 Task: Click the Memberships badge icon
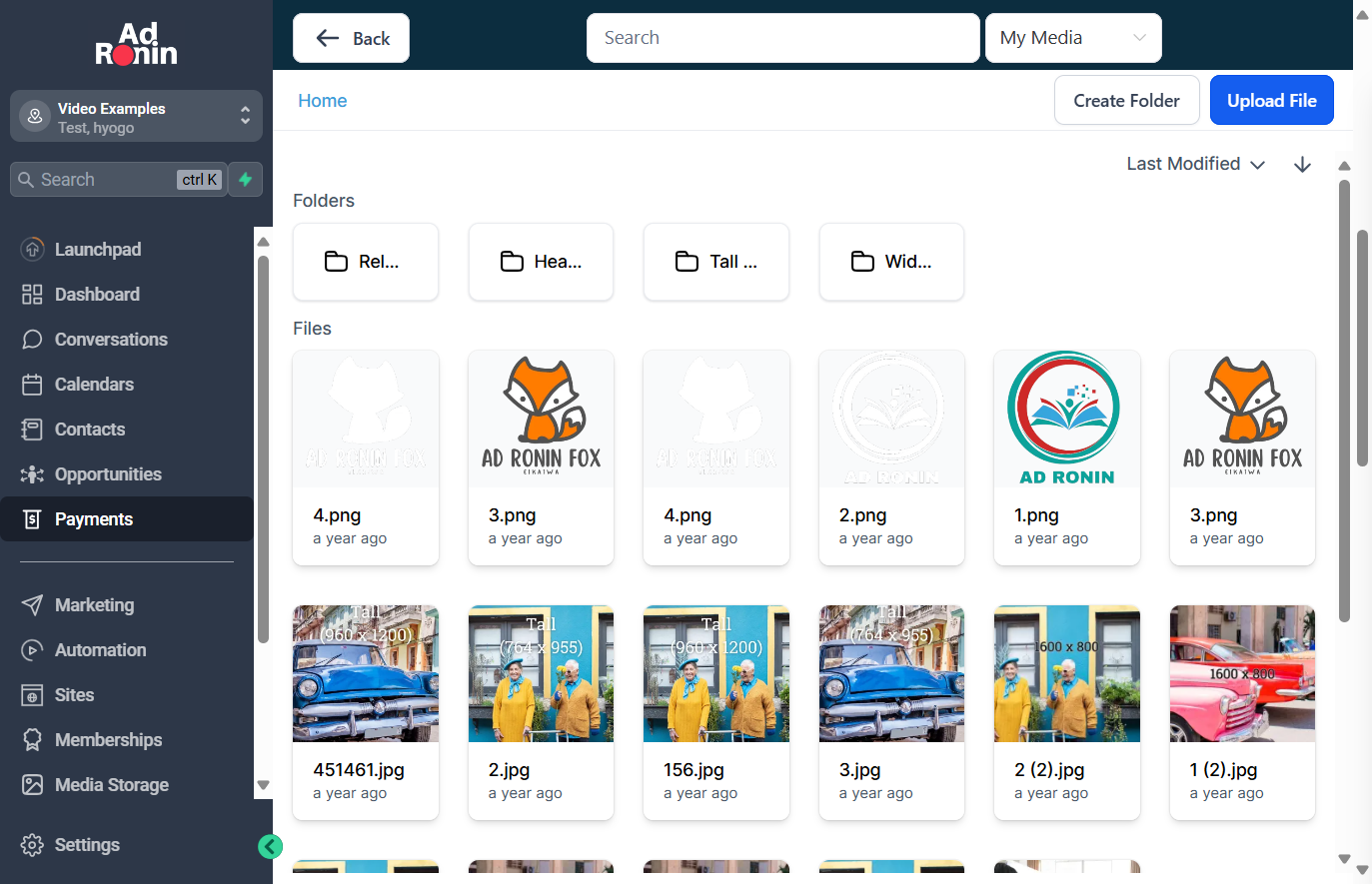[32, 739]
